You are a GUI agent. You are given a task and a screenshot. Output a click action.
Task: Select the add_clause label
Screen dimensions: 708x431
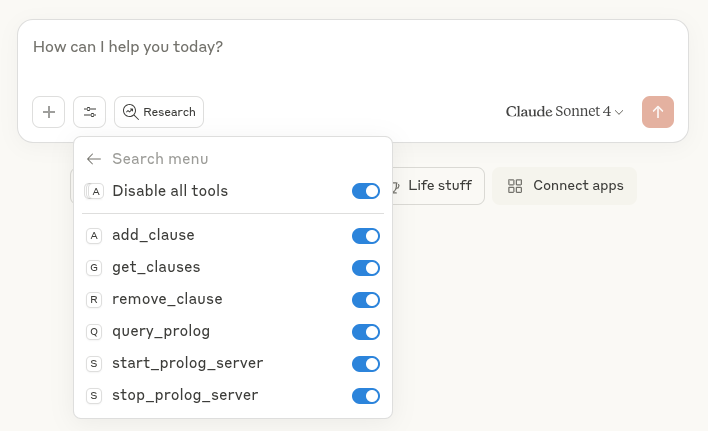coord(153,235)
